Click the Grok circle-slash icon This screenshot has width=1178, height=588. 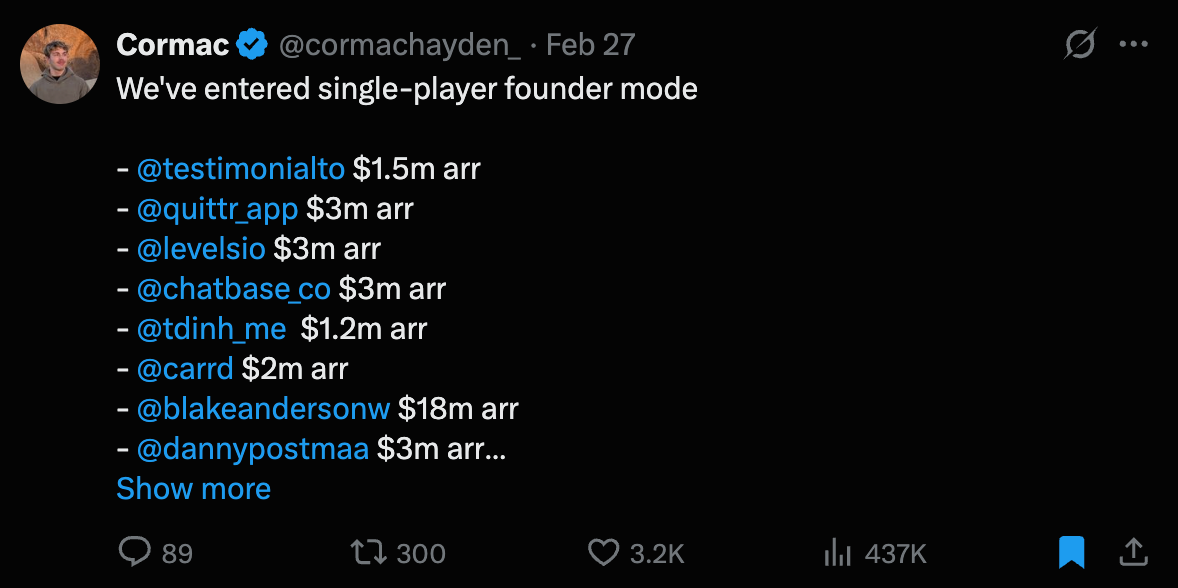coord(1080,45)
